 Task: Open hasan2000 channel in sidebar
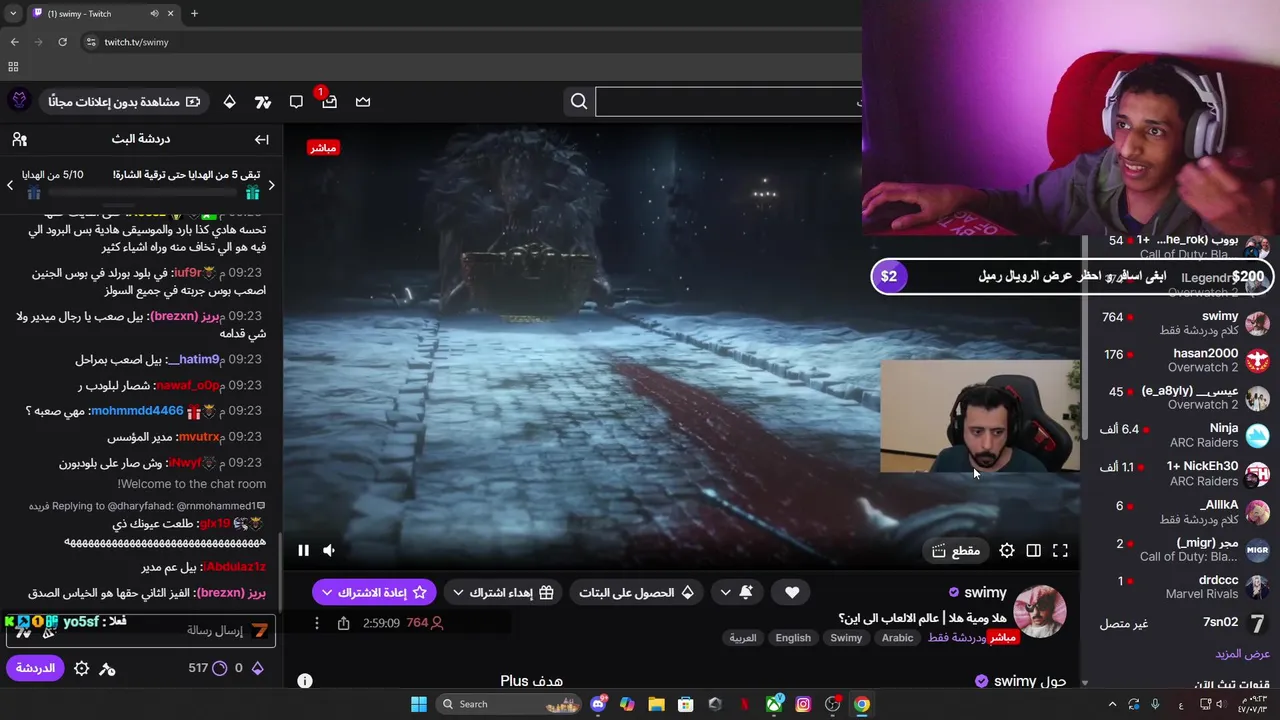click(1182, 360)
